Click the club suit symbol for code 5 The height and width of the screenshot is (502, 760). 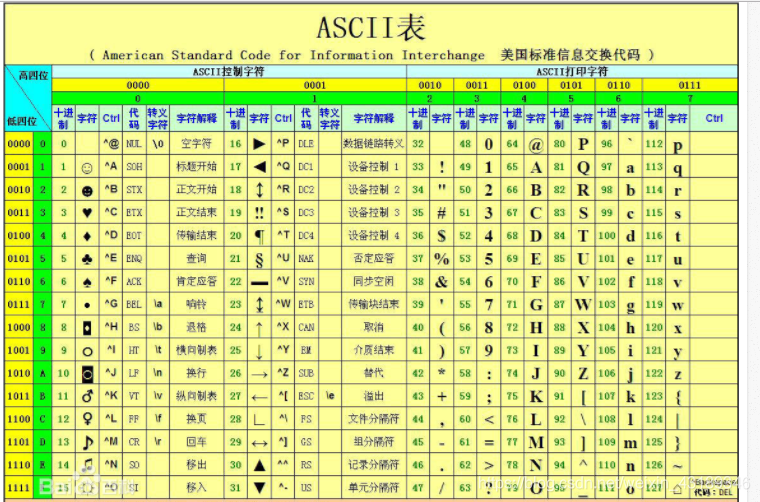pos(87,259)
